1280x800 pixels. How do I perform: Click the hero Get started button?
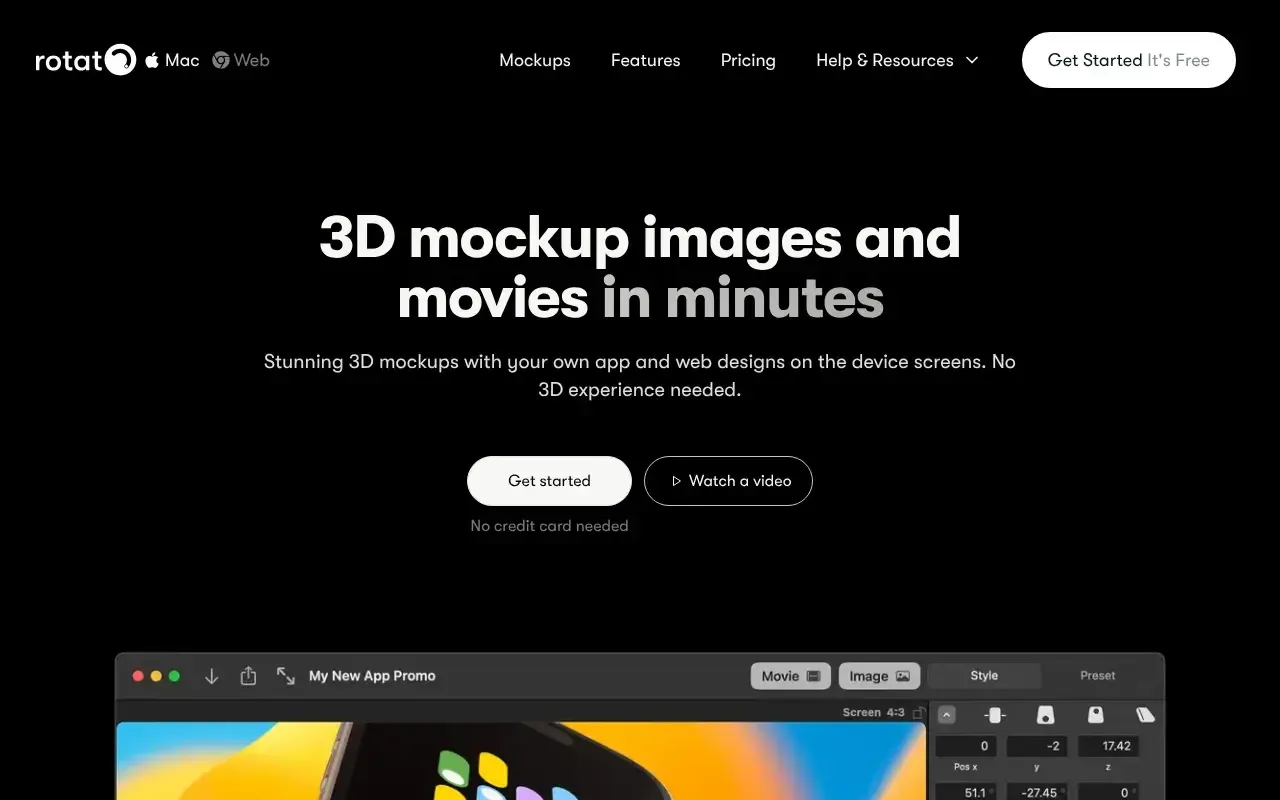(x=549, y=481)
